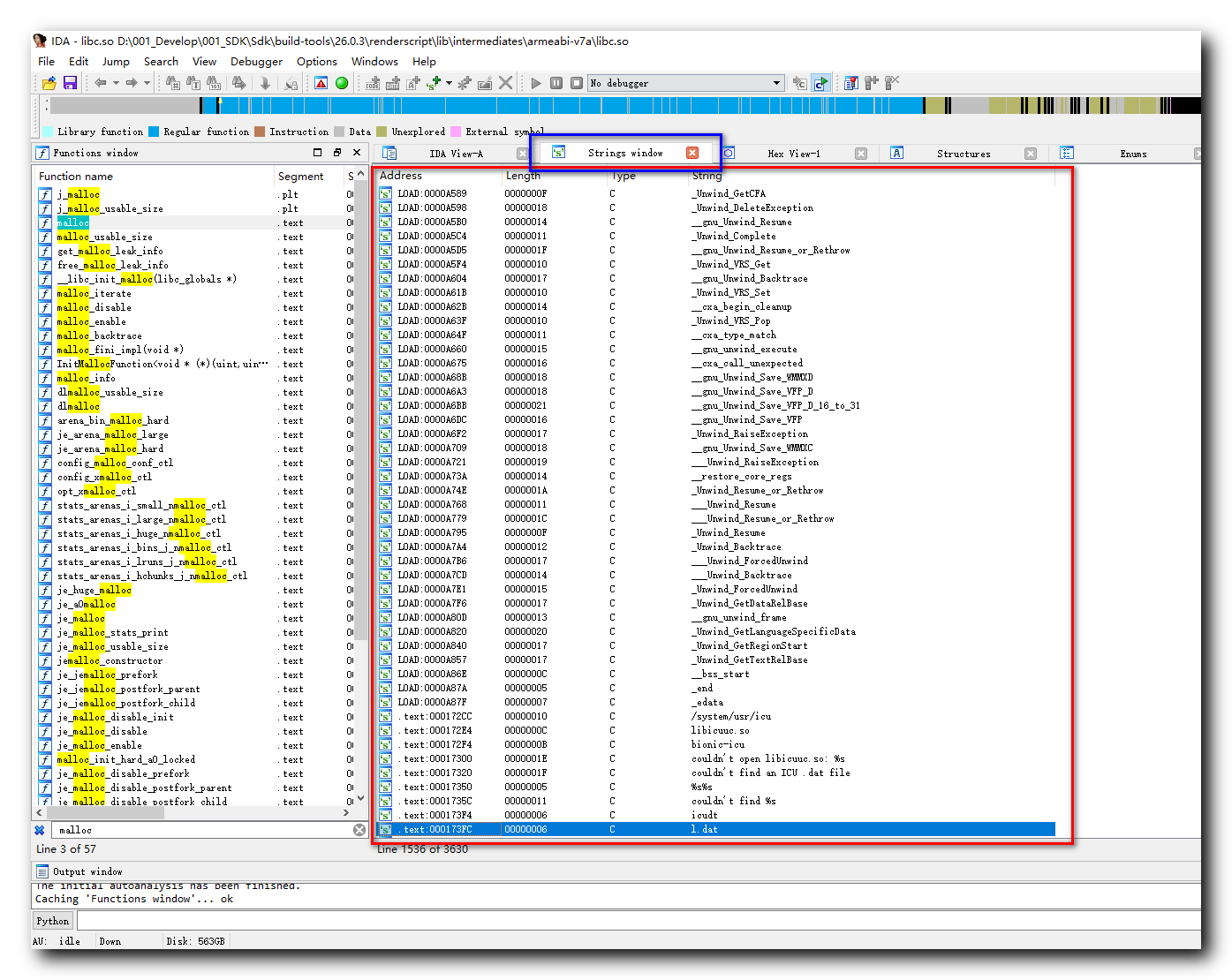
Task: Open the Debugger menu
Action: (256, 62)
